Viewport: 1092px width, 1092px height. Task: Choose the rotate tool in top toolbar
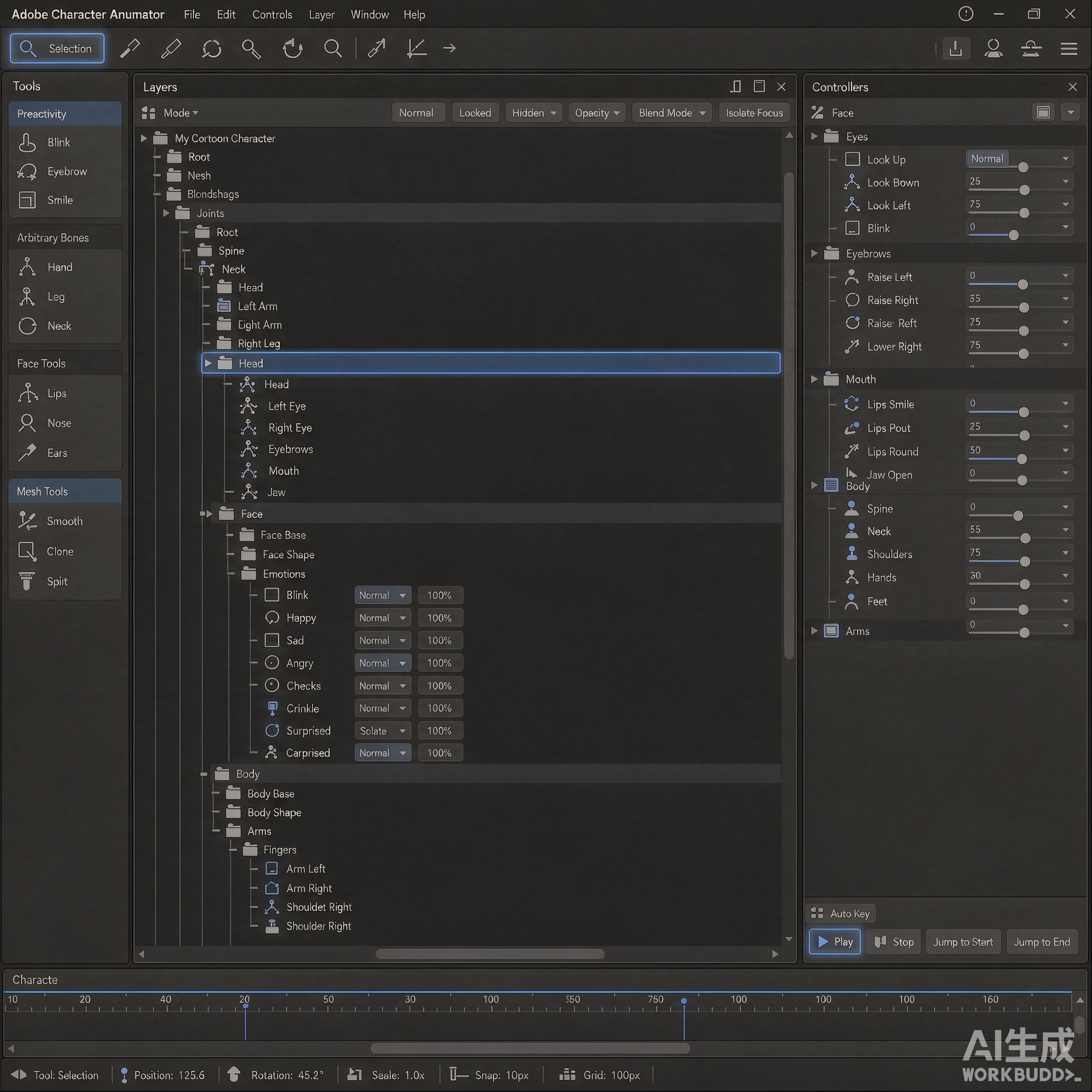(292, 49)
